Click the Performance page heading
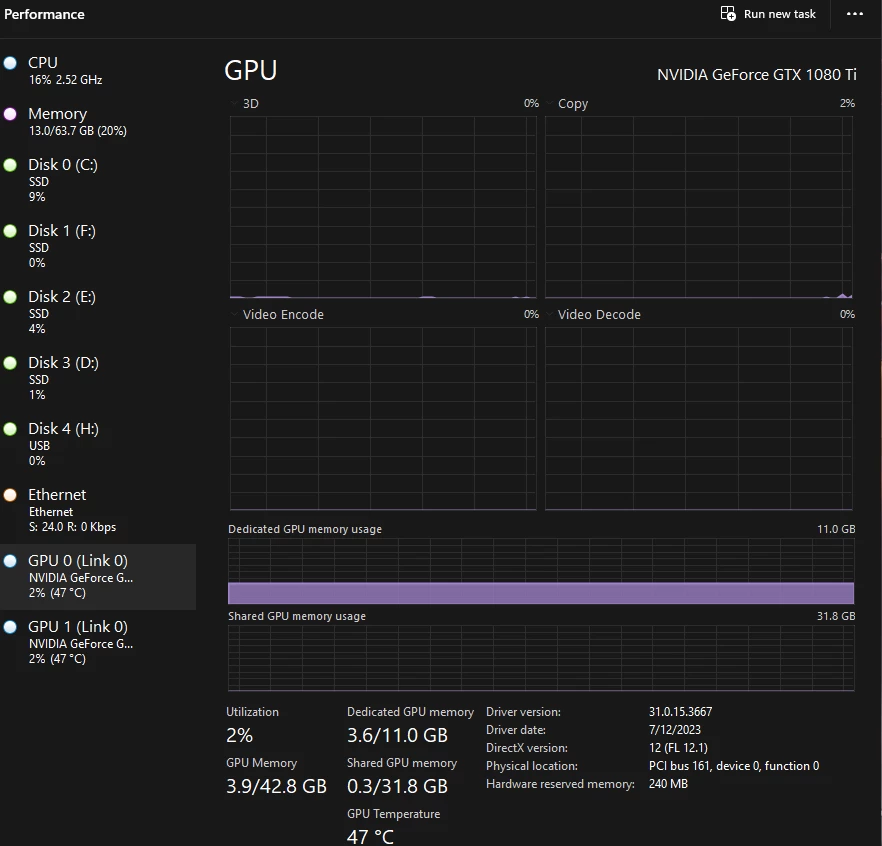 pyautogui.click(x=44, y=14)
